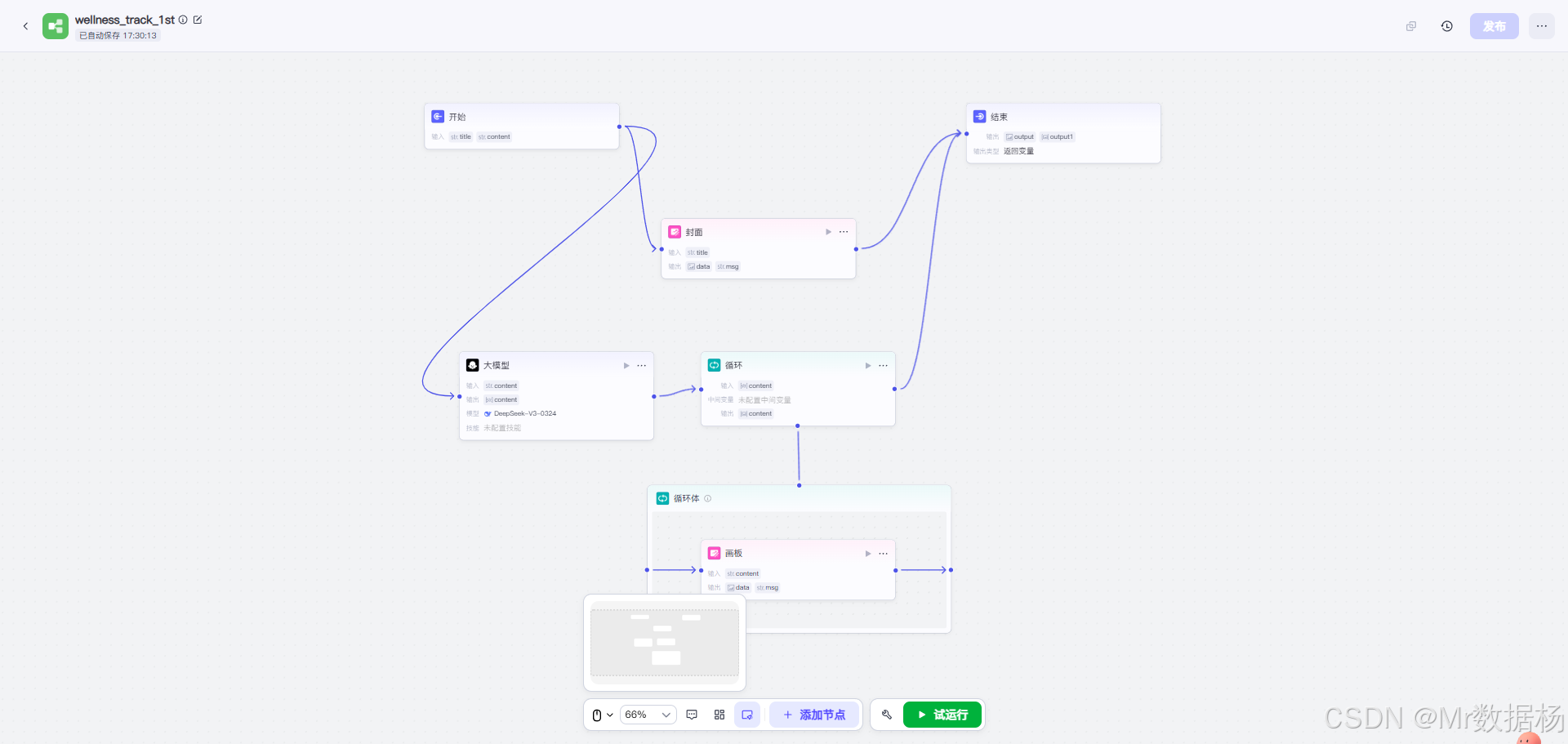The width and height of the screenshot is (1568, 744).
Task: Click the msg output in 封面 node
Action: coord(728,267)
